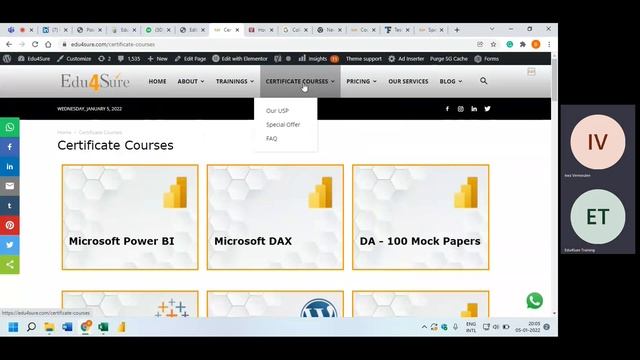The height and width of the screenshot is (360, 640).
Task: Expand the TRAININGS menu
Action: 235,81
